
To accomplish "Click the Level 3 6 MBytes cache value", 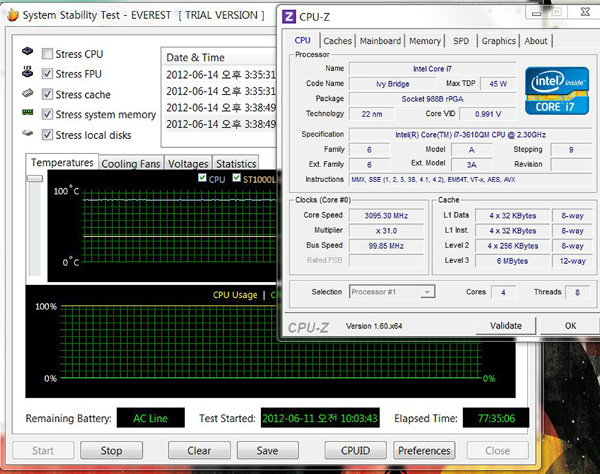I will [512, 261].
